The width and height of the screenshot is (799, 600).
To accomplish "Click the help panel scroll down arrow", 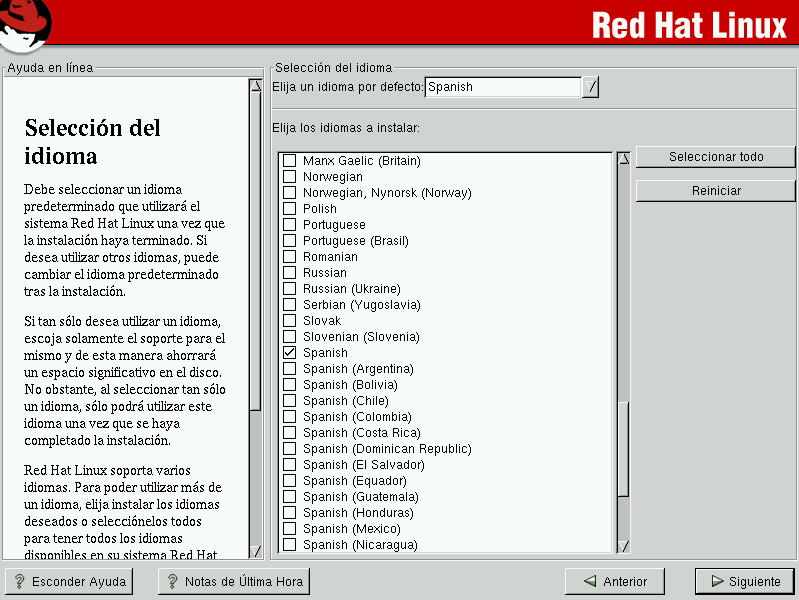I will coord(255,551).
